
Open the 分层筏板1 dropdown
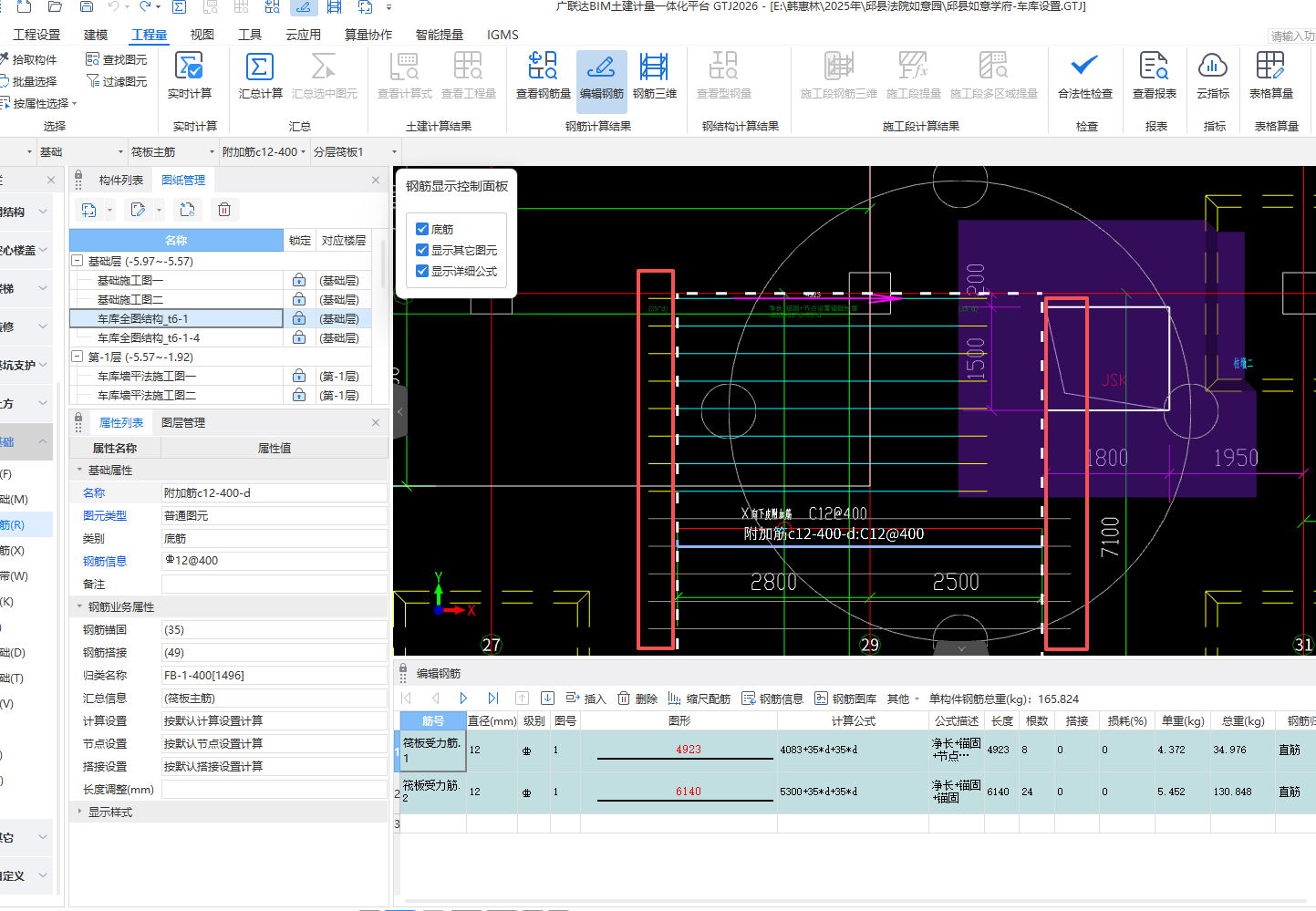(x=355, y=151)
